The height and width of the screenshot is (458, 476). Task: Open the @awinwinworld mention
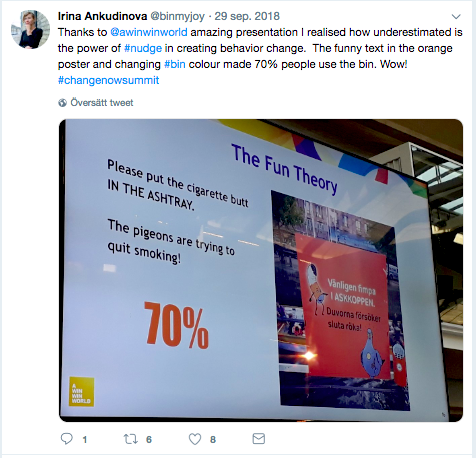click(x=149, y=32)
